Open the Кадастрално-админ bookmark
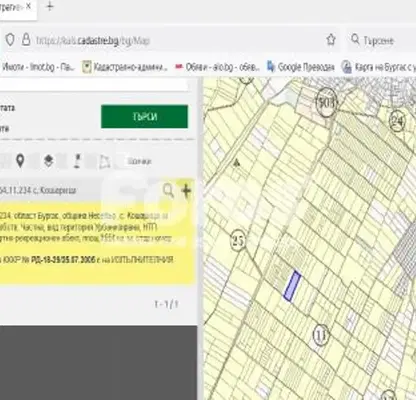The width and height of the screenshot is (416, 400). click(x=125, y=67)
